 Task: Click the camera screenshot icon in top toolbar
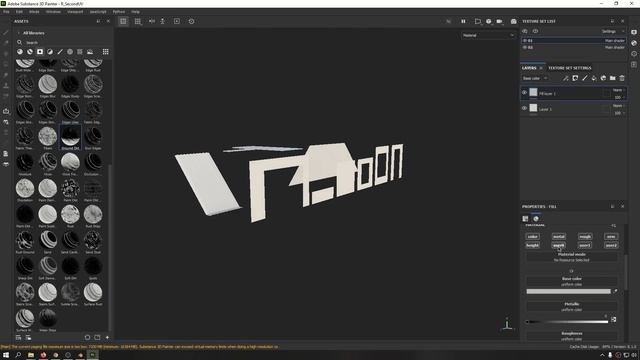(x=513, y=21)
